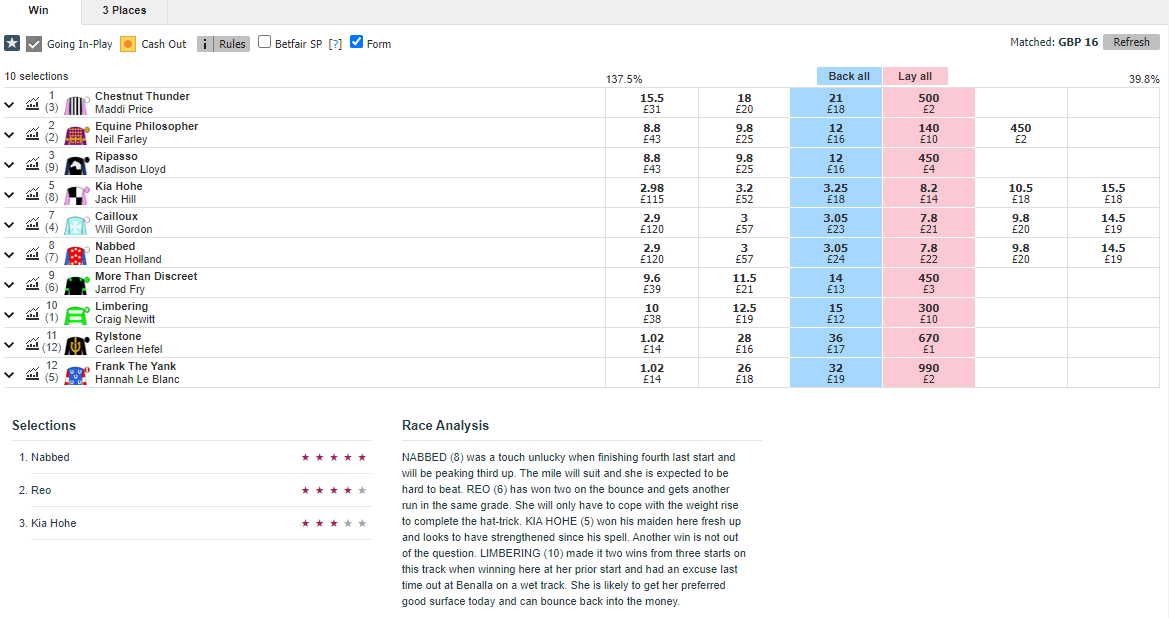Enable the Betfair SP checkbox

(265, 42)
